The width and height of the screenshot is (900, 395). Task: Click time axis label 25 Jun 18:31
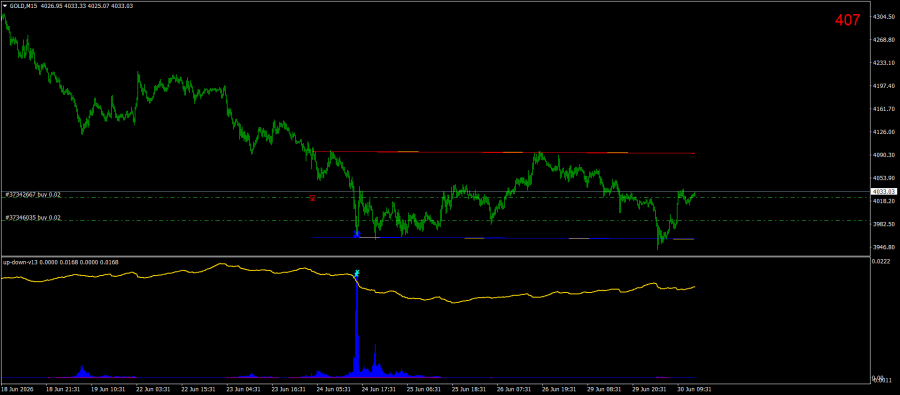(x=468, y=389)
